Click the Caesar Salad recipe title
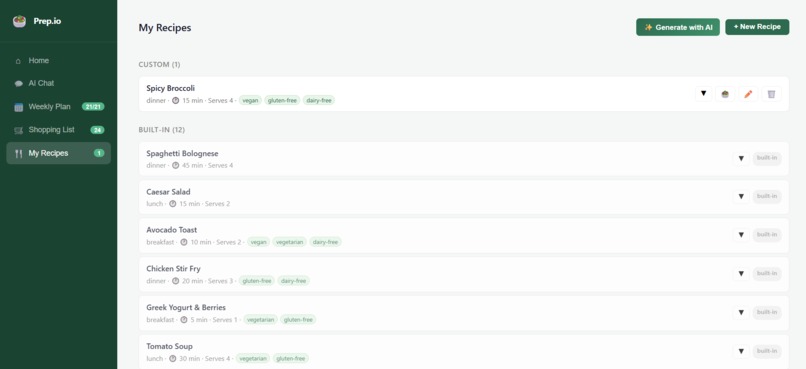The height and width of the screenshot is (369, 806). click(x=169, y=192)
